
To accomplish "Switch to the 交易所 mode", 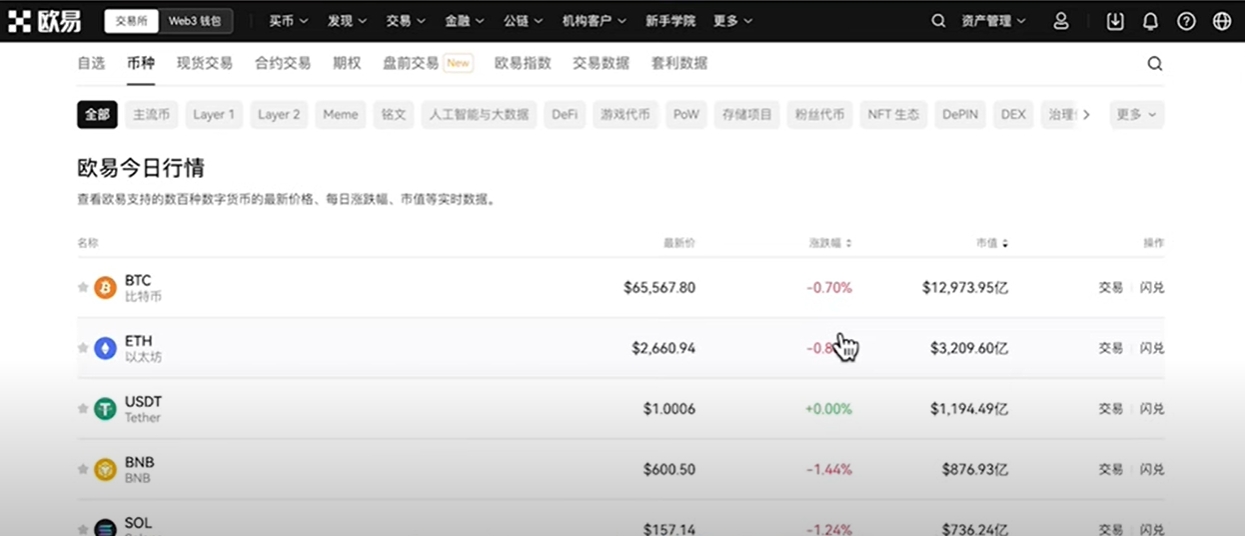I will (131, 21).
